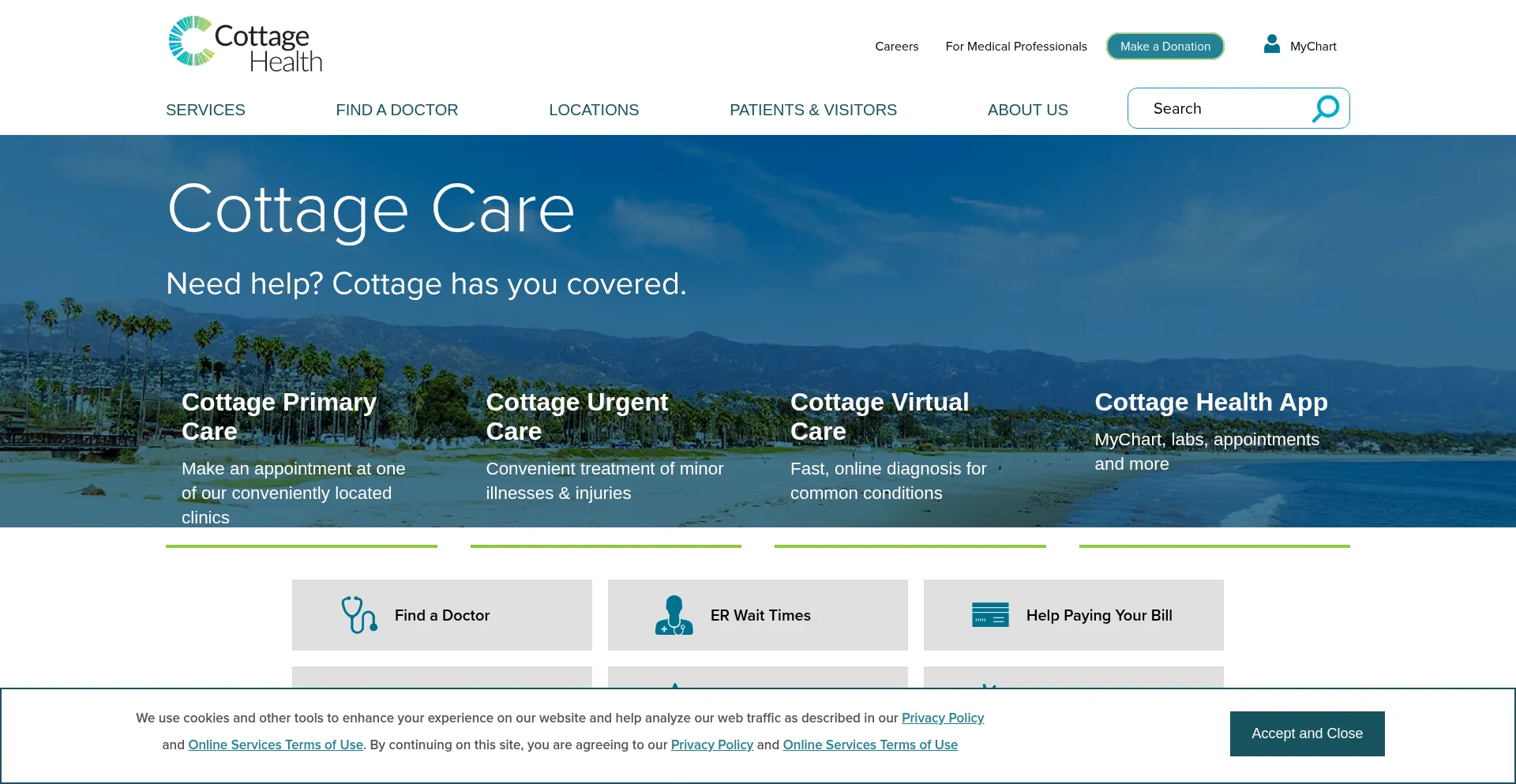Screen dimensions: 1516x784
Task: Click Help Paying Your Bill tile text
Action: click(1099, 615)
